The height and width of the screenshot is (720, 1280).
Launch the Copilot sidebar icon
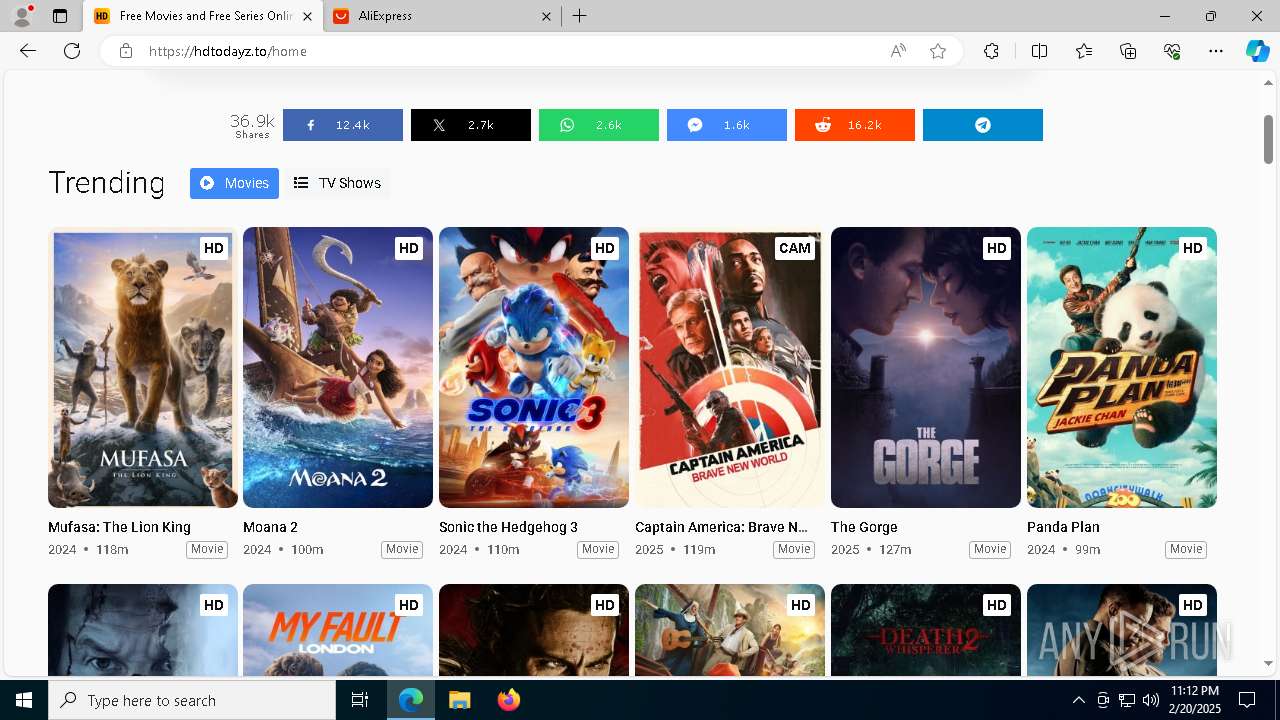pos(1257,51)
